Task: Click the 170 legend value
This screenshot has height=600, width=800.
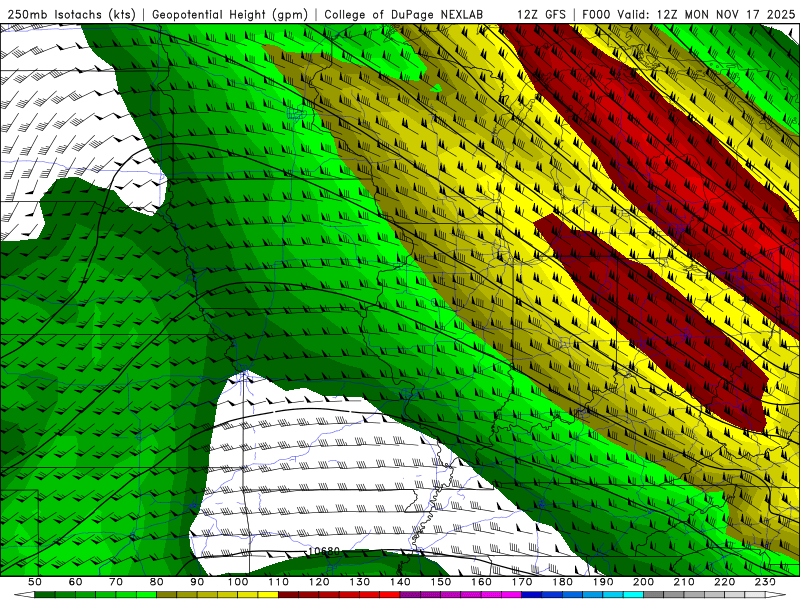Action: coord(522,582)
